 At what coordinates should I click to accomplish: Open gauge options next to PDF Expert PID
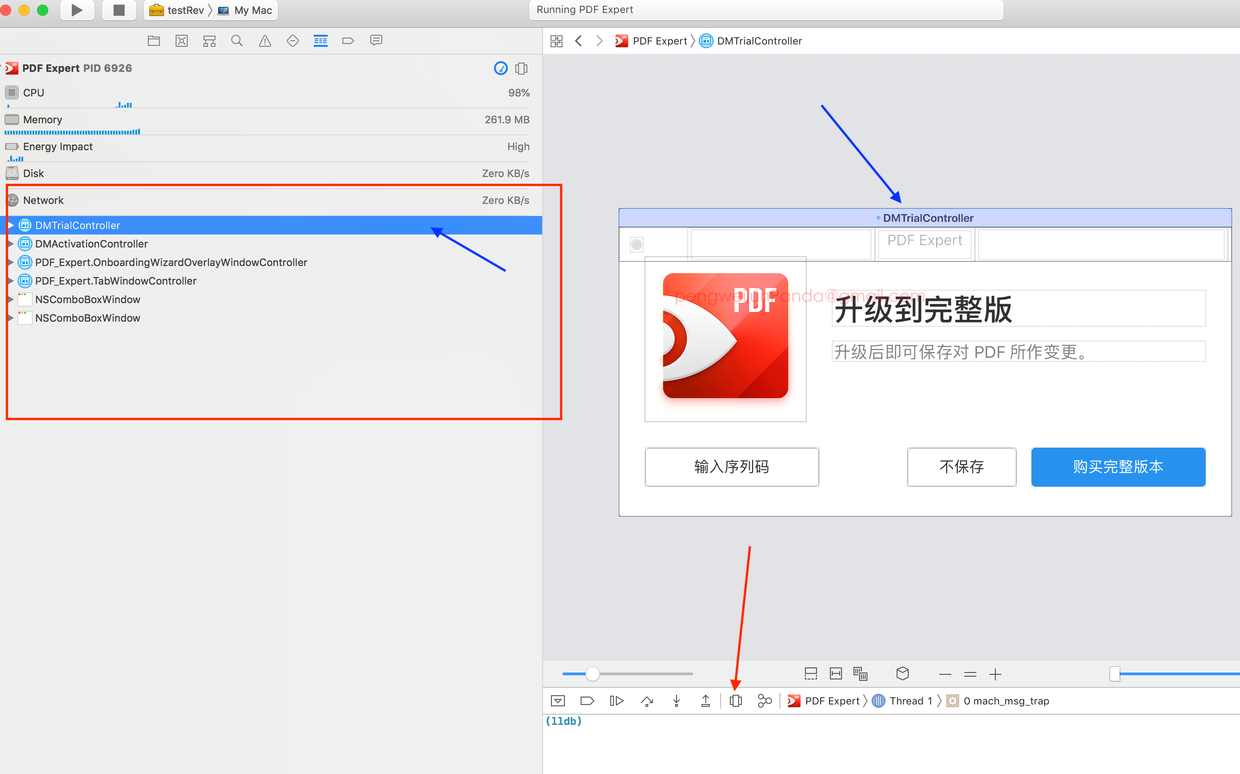pos(501,68)
